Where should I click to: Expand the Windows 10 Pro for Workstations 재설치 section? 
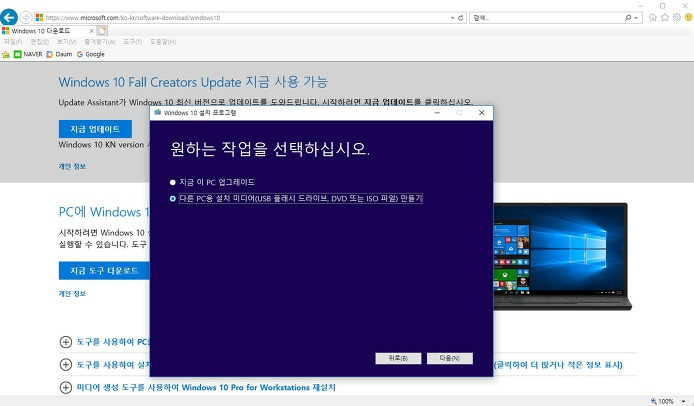[x=66, y=387]
